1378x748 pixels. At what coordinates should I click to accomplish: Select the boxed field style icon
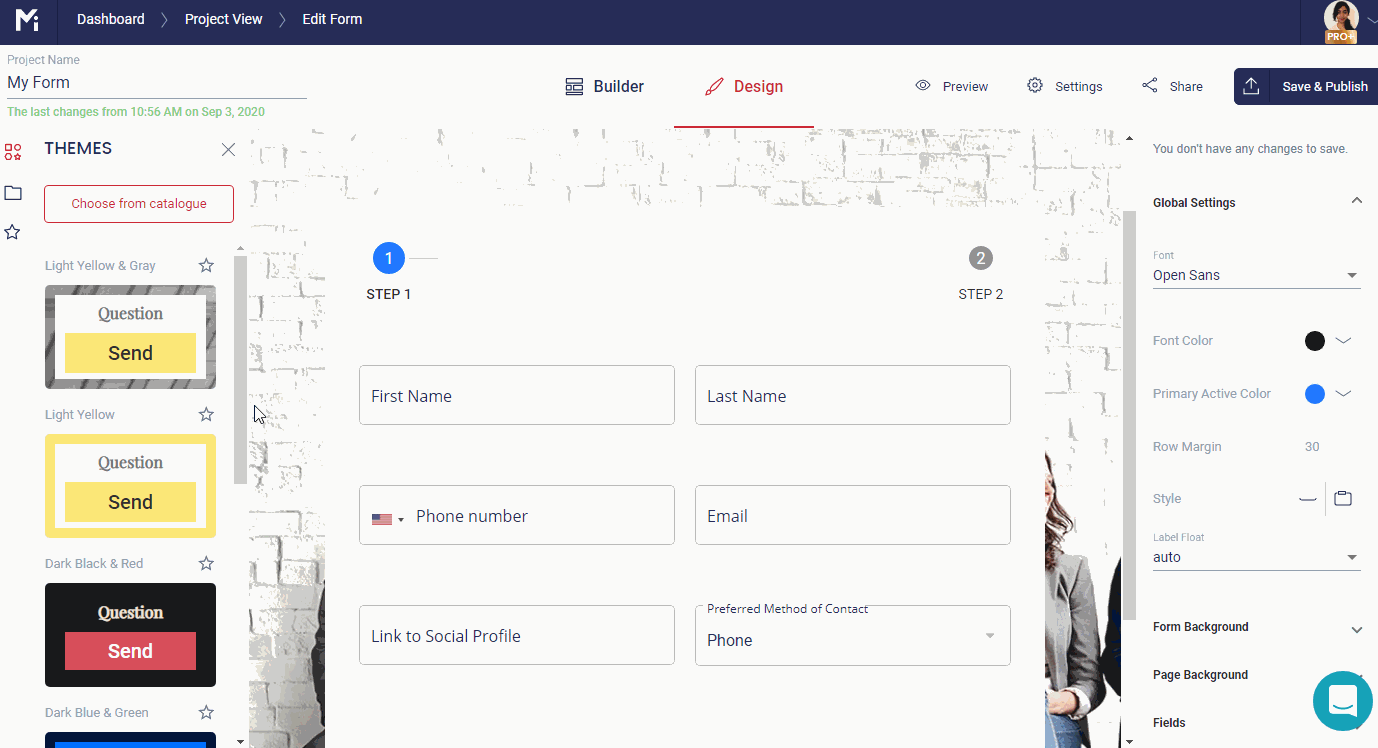(x=1343, y=498)
